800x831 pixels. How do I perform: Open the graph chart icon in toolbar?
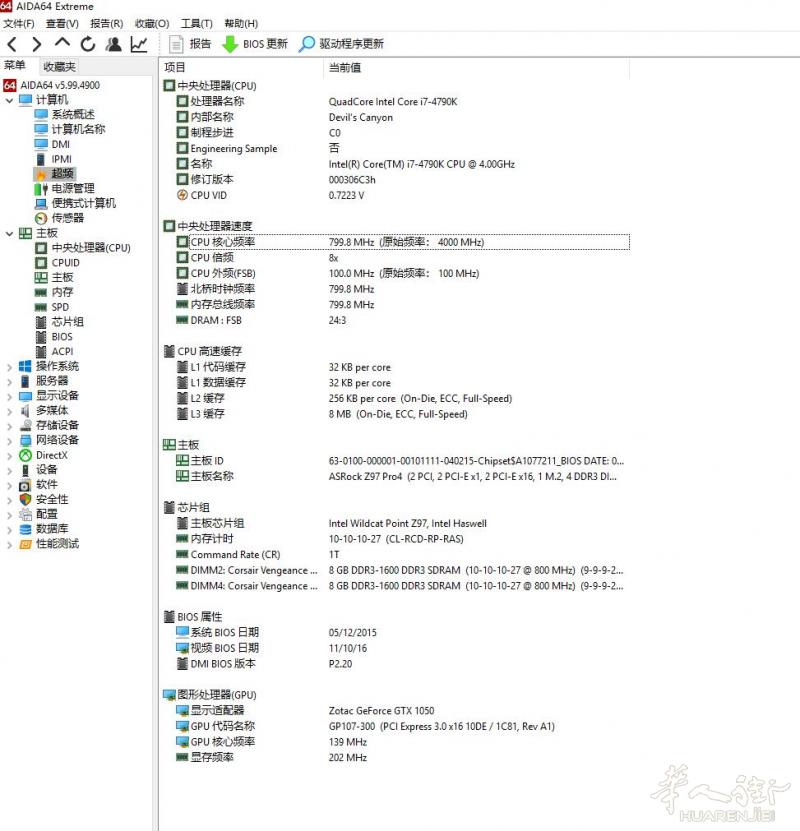(x=139, y=45)
